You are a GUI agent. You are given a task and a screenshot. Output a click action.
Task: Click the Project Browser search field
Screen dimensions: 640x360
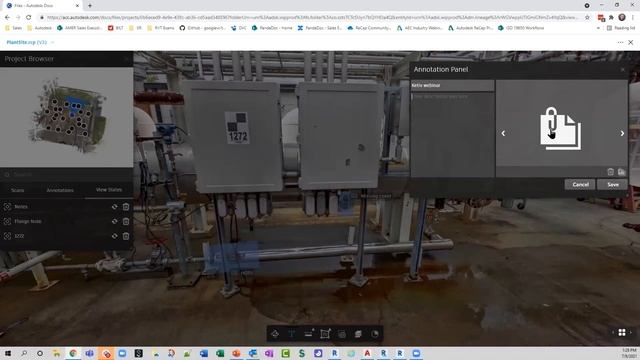pyautogui.click(x=67, y=174)
